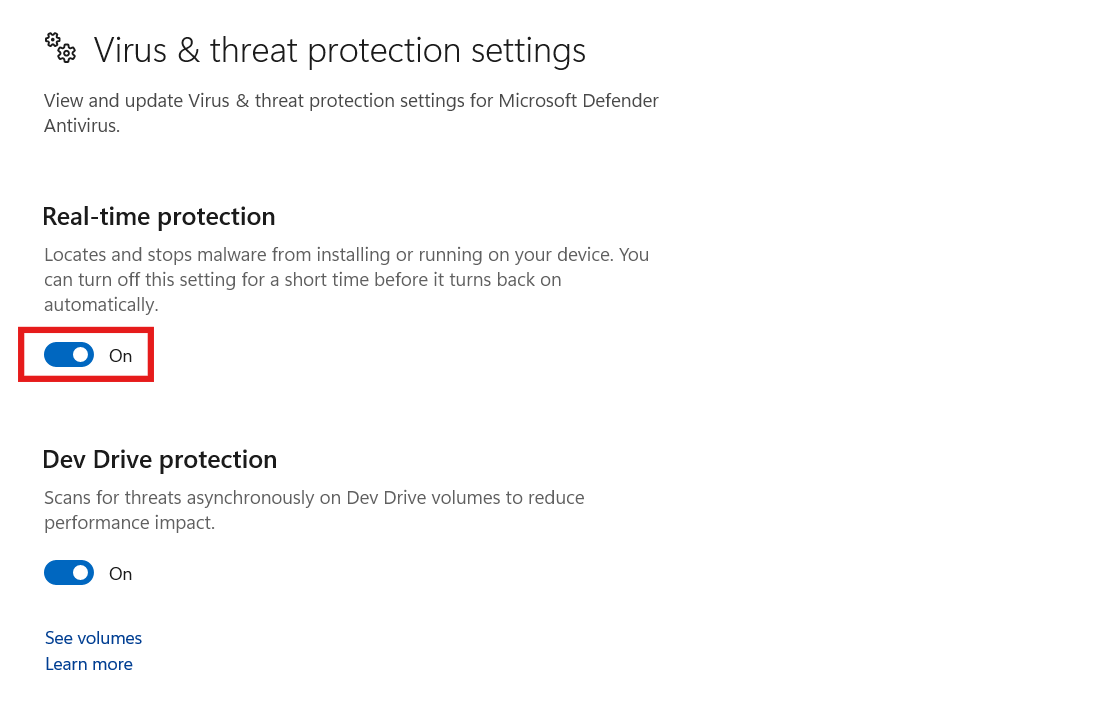Click the page title 'Virus & threat protection settings'

tap(339, 49)
